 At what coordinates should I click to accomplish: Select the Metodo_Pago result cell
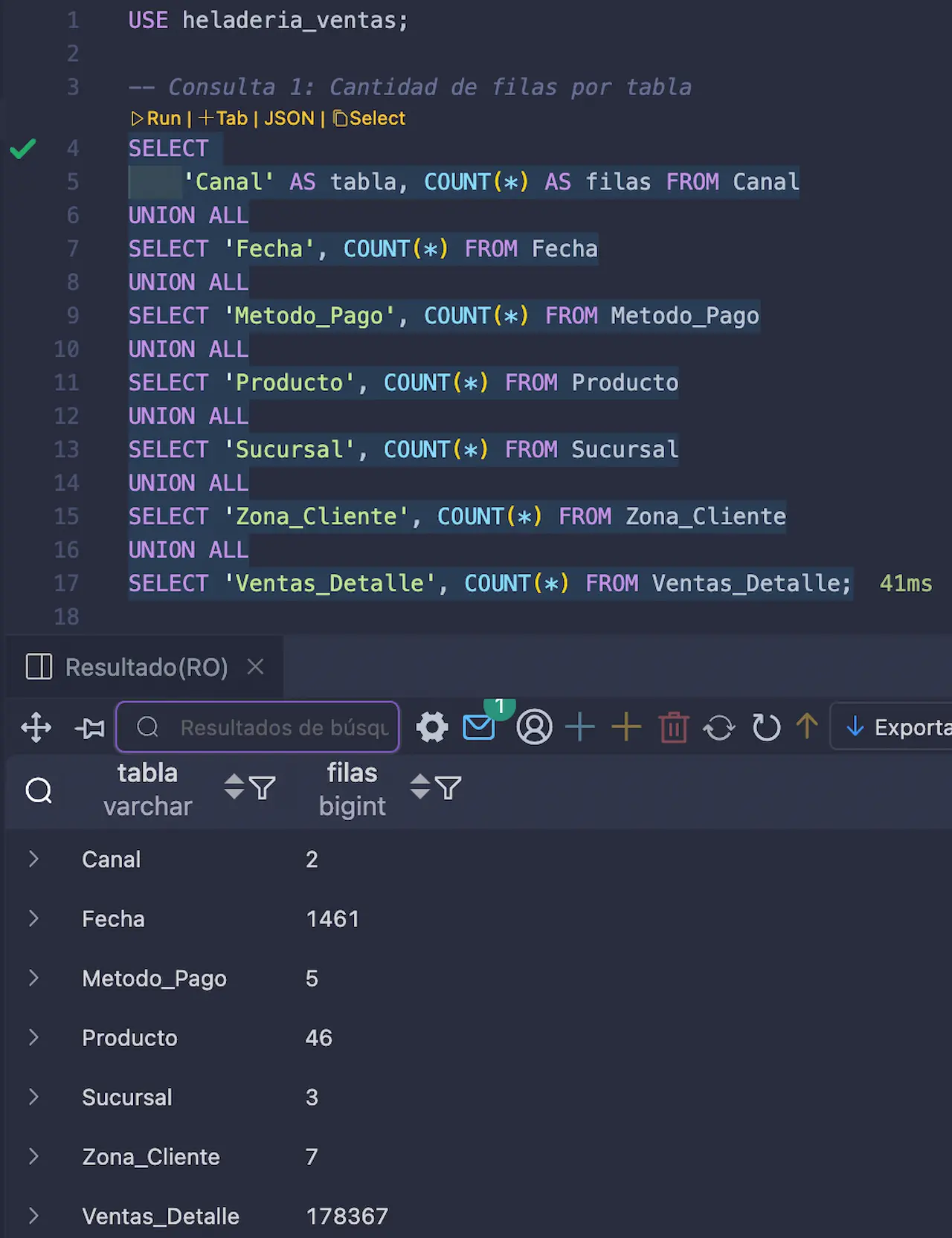(x=154, y=979)
